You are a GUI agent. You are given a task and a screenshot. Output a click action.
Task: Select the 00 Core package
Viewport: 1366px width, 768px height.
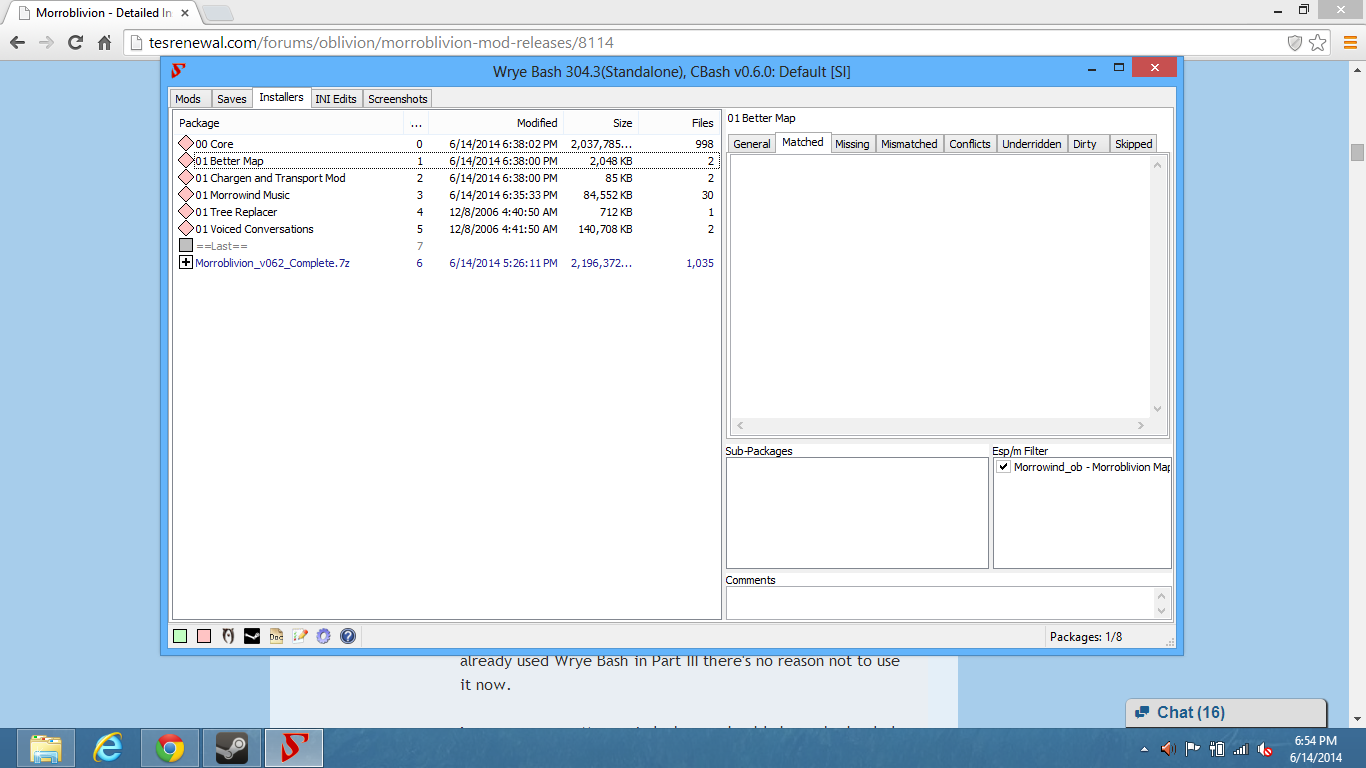coord(447,144)
